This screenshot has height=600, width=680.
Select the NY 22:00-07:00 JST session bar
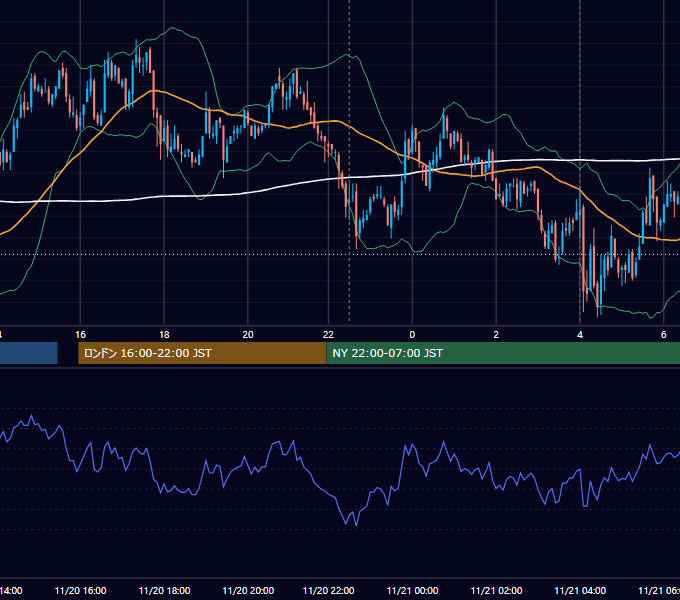503,353
